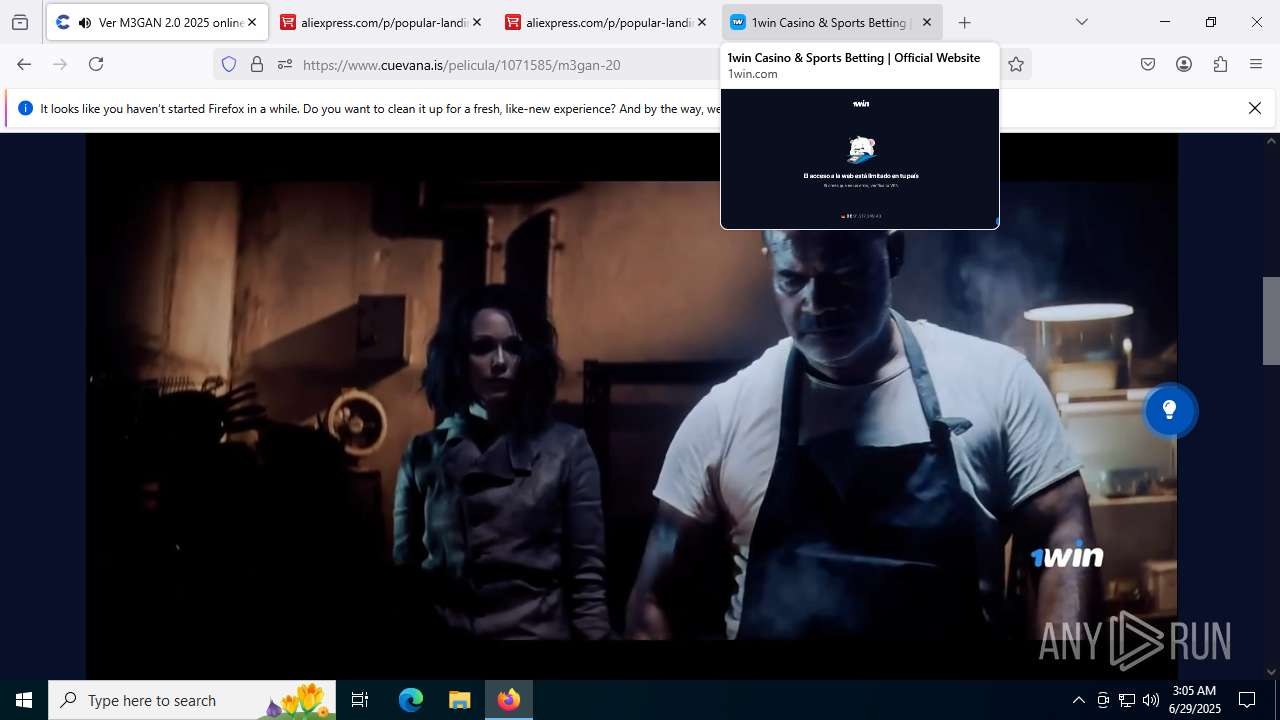Open the volume control in system tray
1280x720 pixels.
1151,700
